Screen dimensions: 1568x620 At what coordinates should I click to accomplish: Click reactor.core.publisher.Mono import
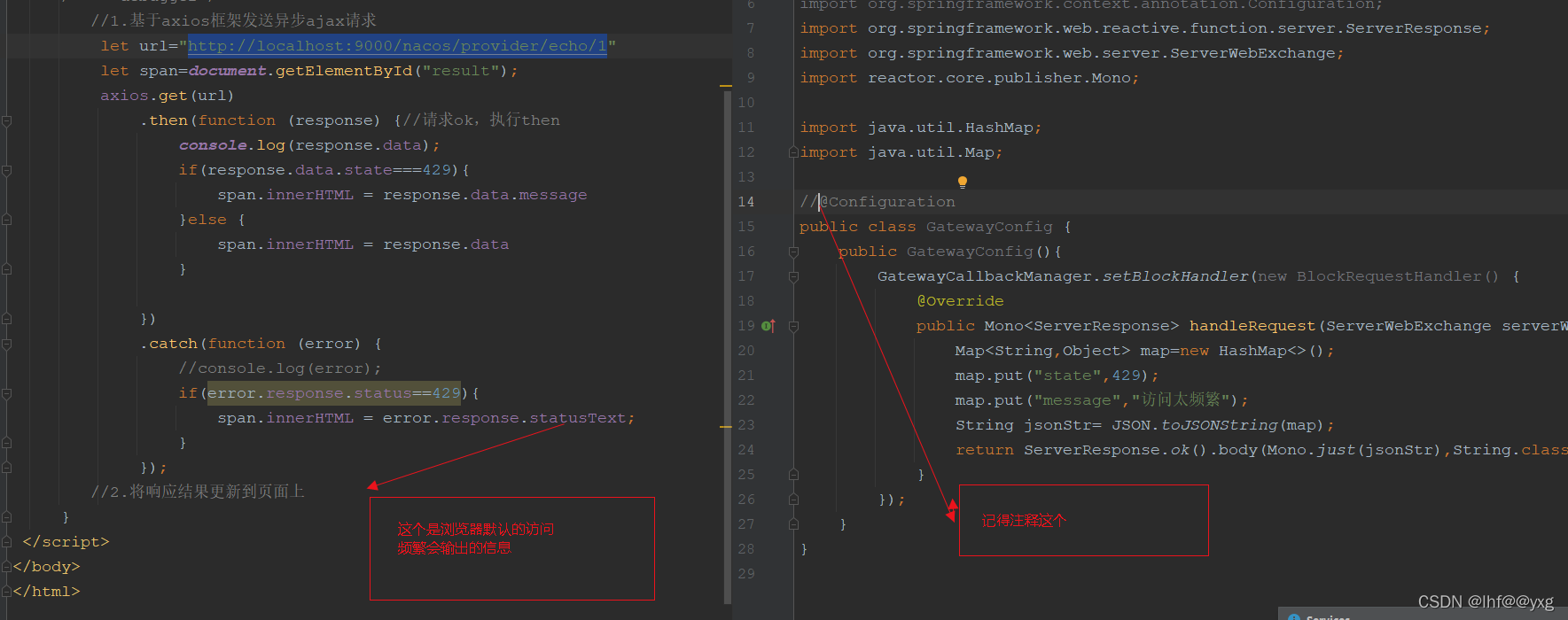999,78
